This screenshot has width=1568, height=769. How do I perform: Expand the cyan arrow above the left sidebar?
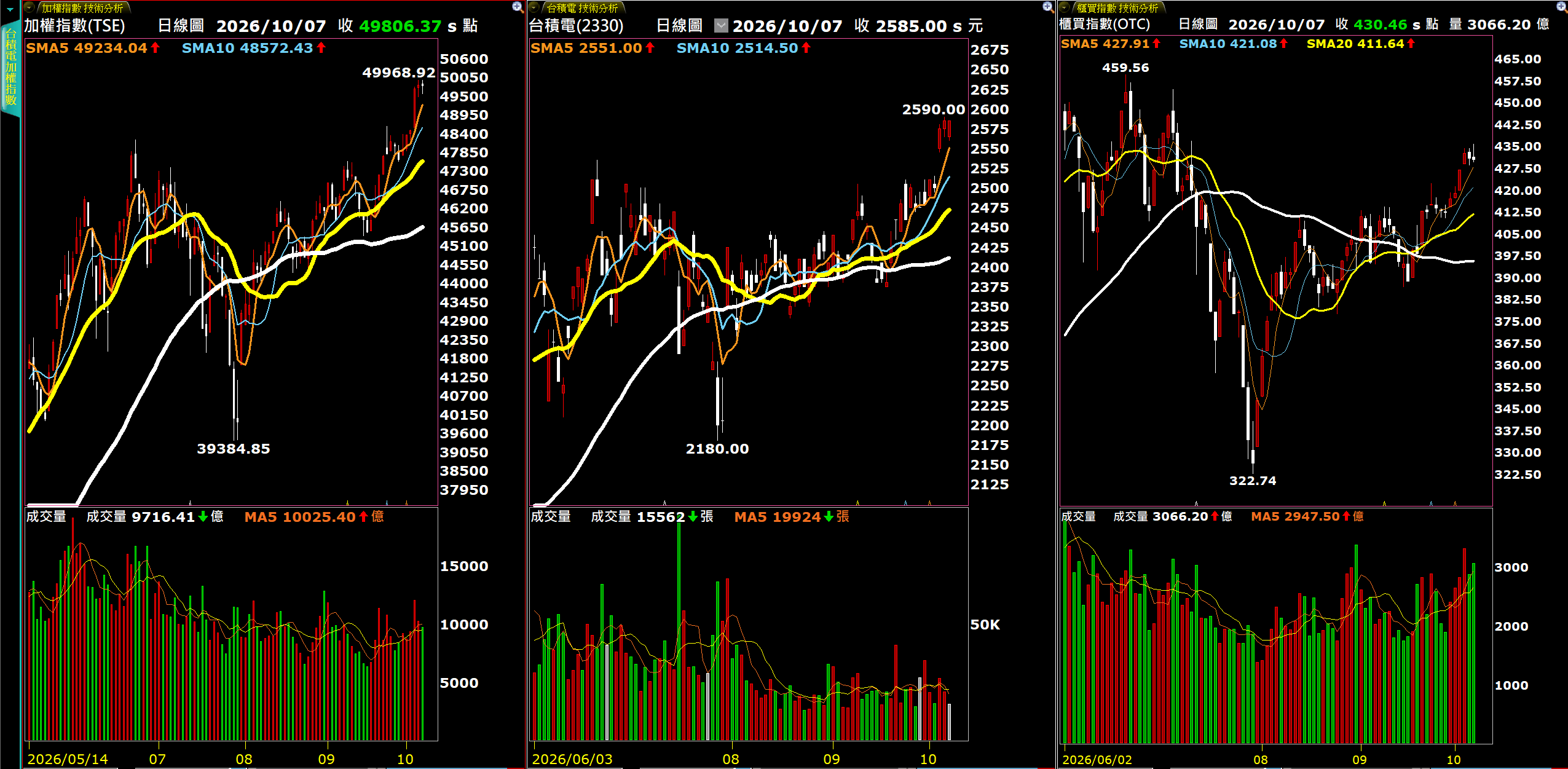[x=10, y=9]
